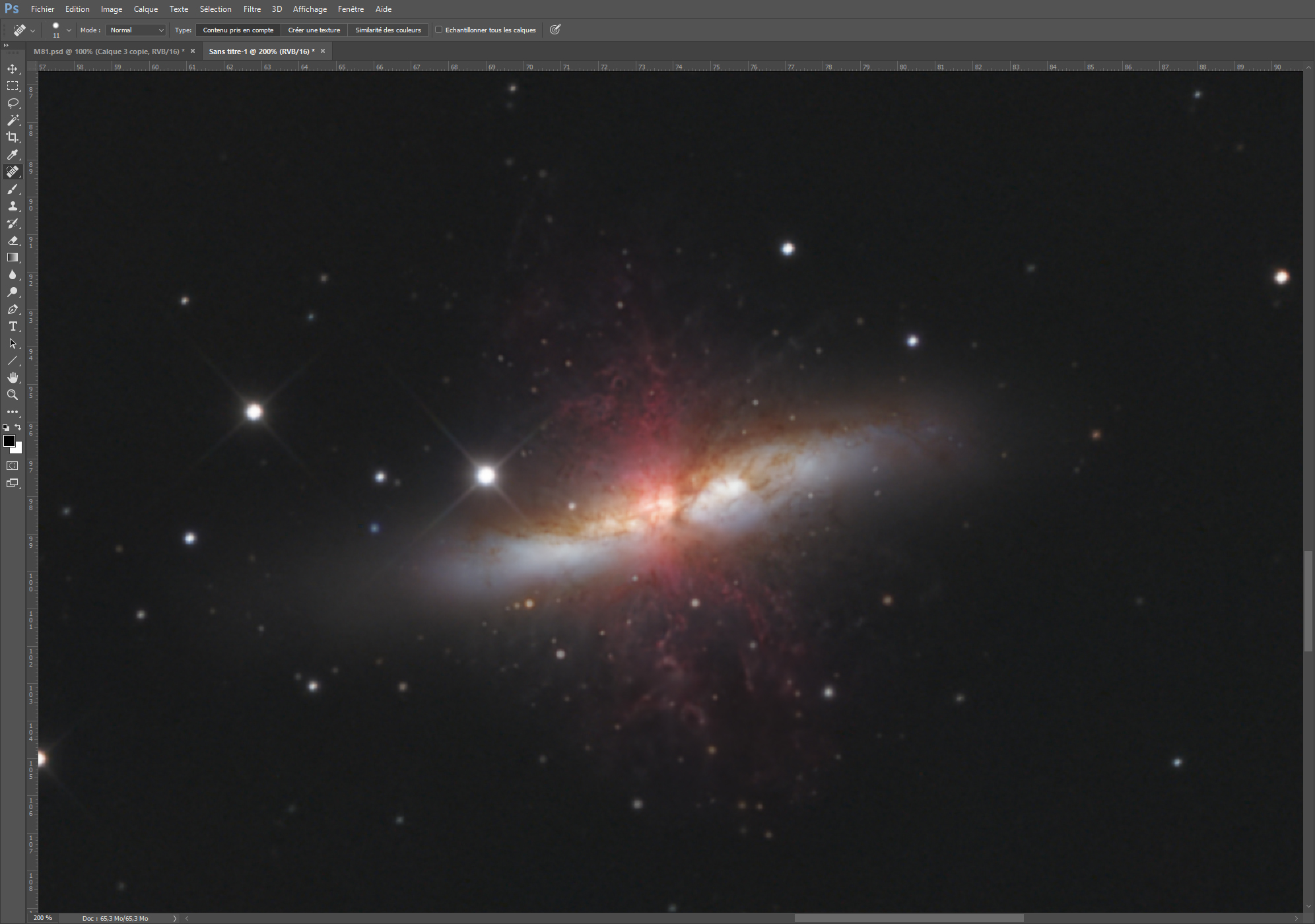Select the Blur tool droplet icon
Viewport: 1315px width, 924px height.
[x=13, y=275]
